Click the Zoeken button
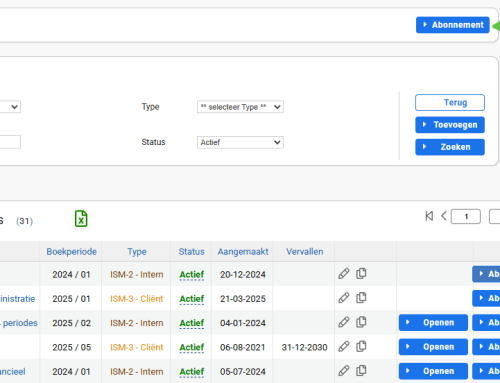500x383 pixels. [450, 147]
